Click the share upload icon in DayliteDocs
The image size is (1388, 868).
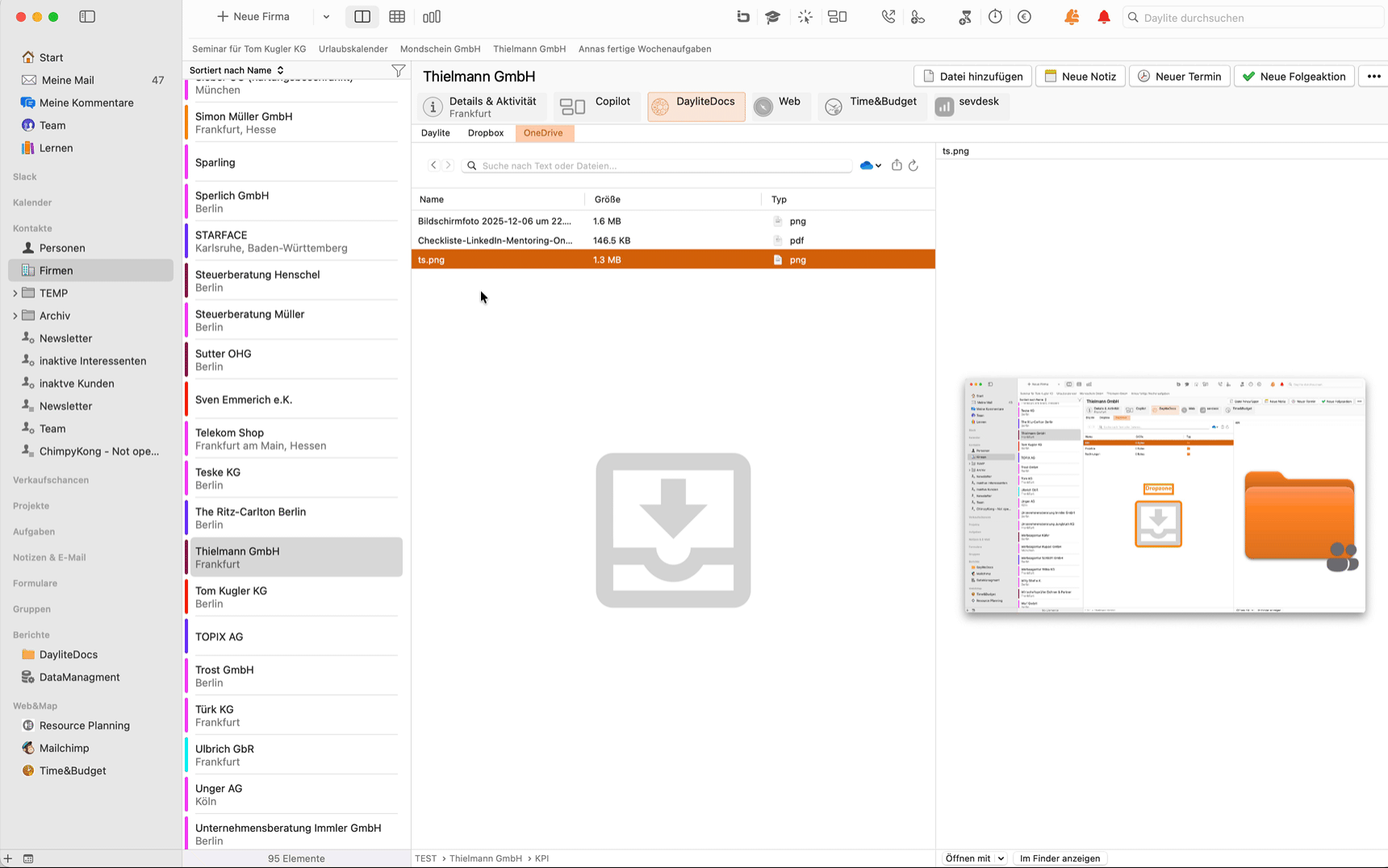pos(897,165)
